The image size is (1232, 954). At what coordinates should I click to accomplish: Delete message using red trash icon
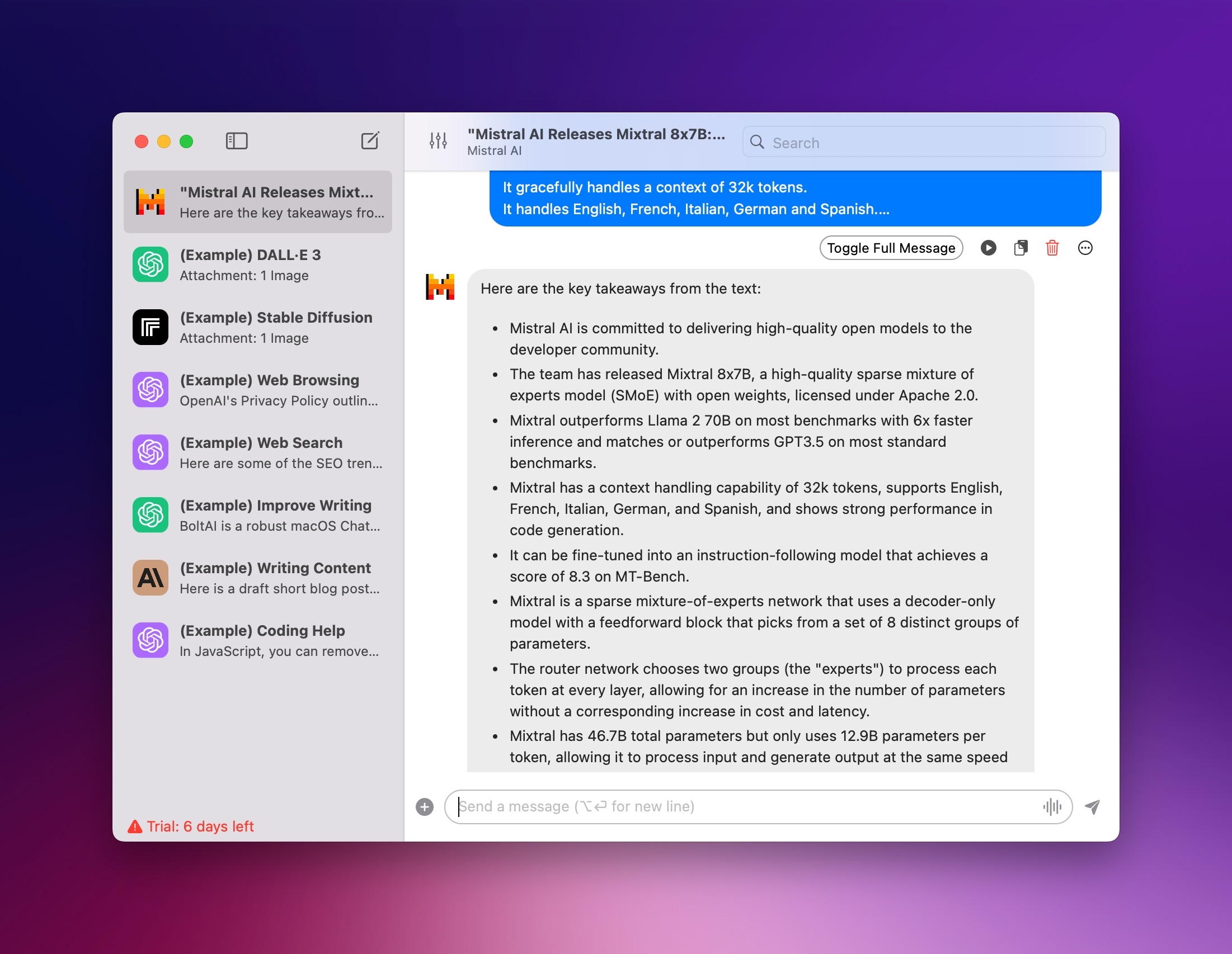click(1052, 248)
